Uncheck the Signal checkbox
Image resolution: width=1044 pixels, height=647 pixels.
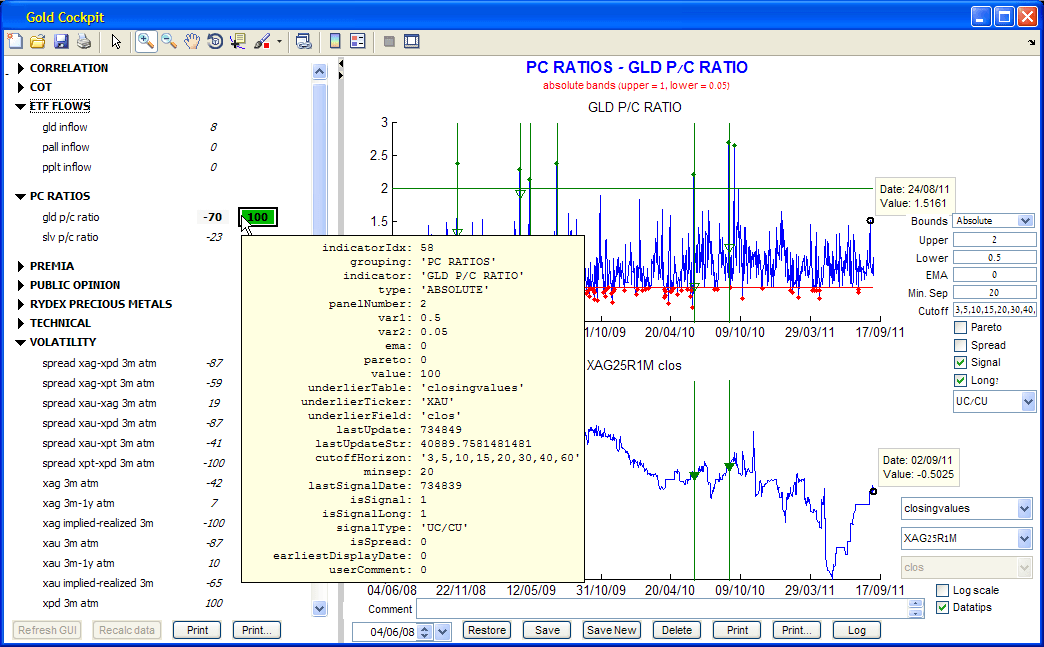click(960, 362)
